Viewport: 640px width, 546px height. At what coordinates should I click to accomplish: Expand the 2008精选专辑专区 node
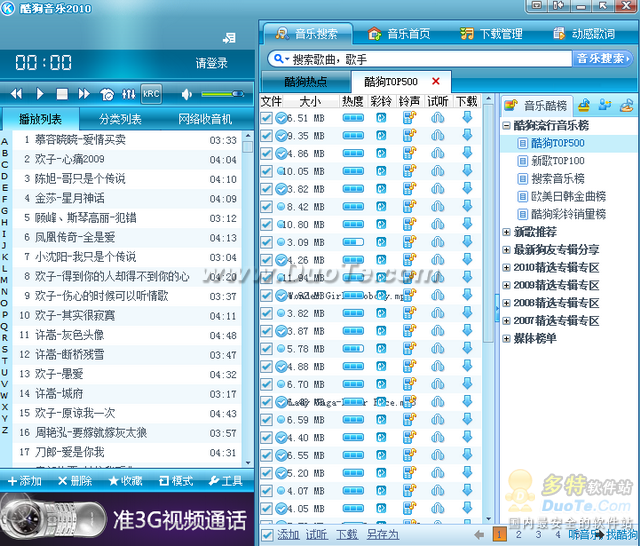pyautogui.click(x=507, y=303)
